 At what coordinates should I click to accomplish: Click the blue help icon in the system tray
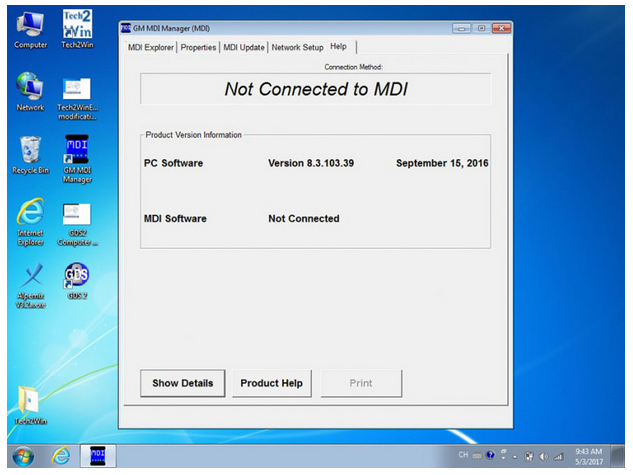tap(490, 455)
